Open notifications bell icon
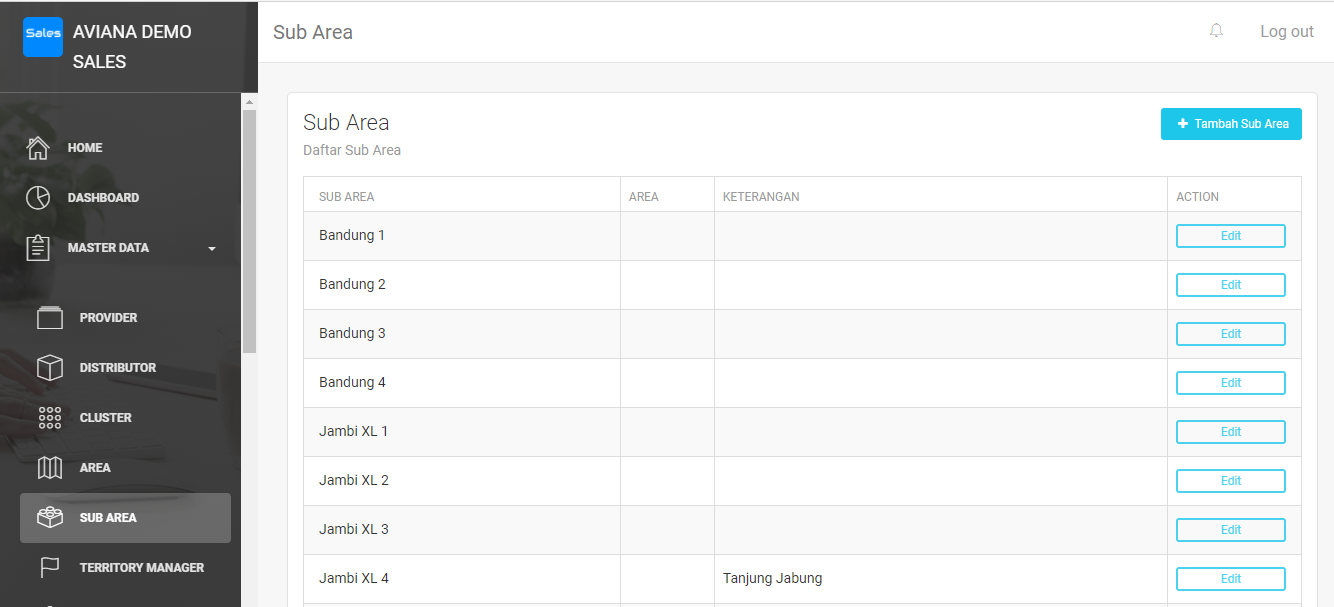This screenshot has height=607, width=1334. tap(1216, 31)
